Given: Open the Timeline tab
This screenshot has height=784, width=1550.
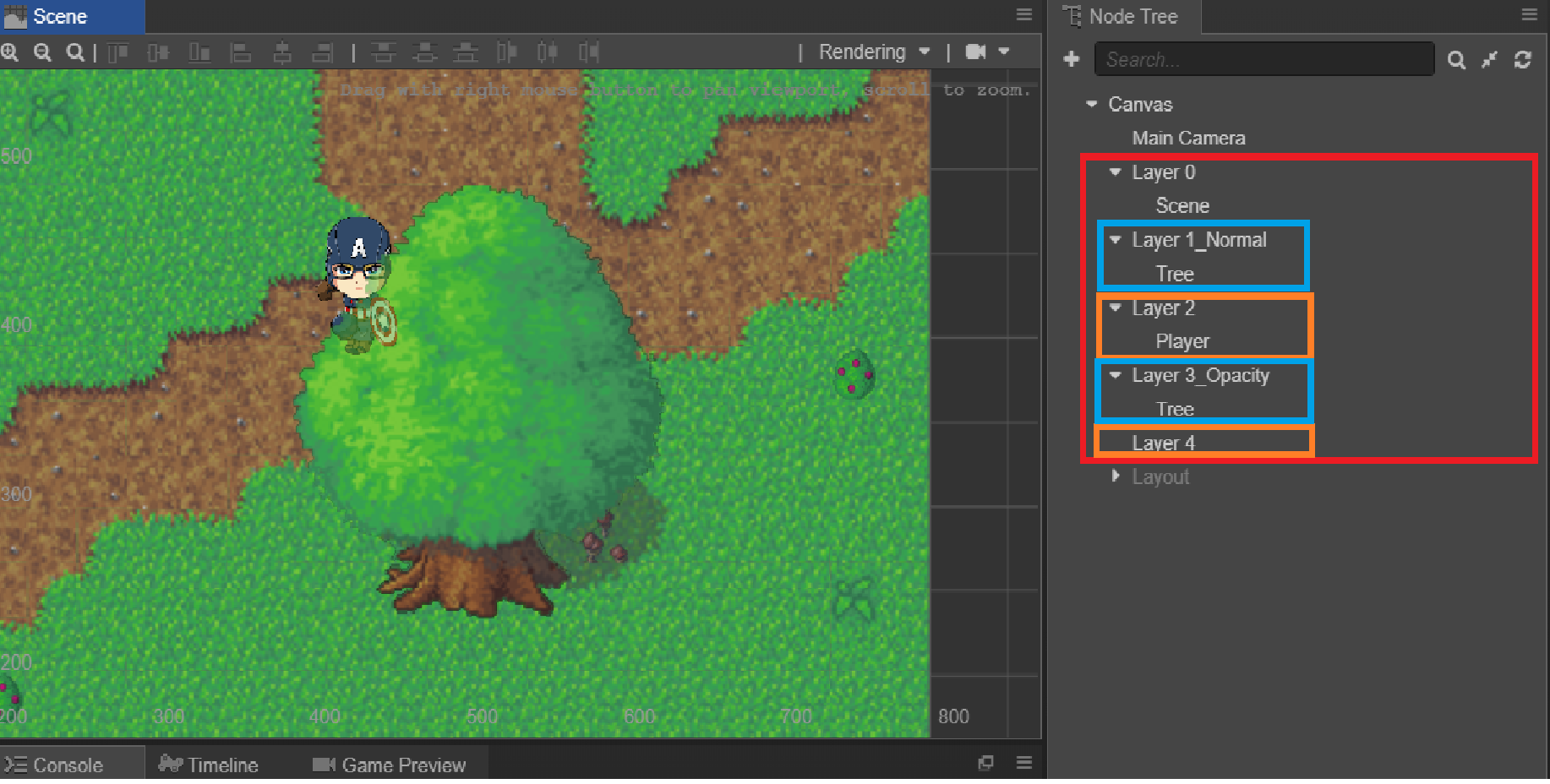Looking at the screenshot, I should coord(208,765).
